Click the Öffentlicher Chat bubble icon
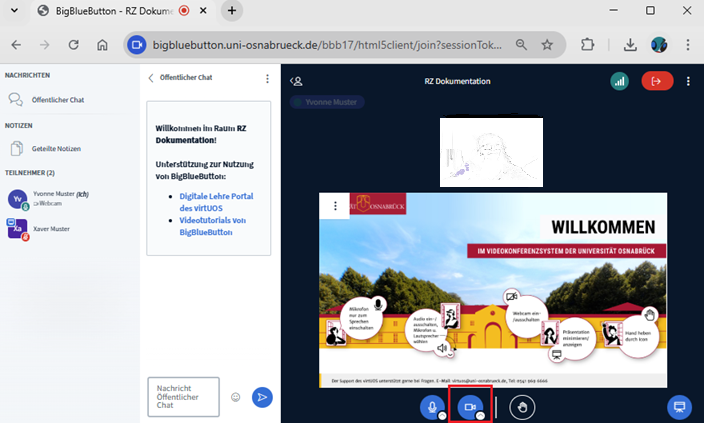Screen dimensions: 704x423 tap(16, 99)
